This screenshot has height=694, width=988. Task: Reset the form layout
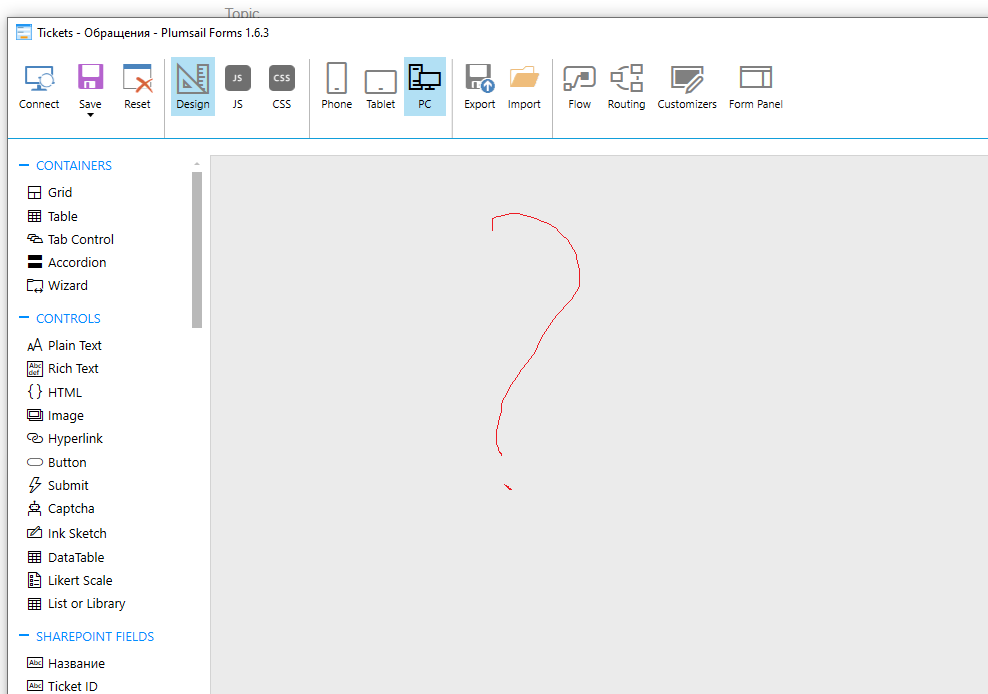tap(137, 87)
